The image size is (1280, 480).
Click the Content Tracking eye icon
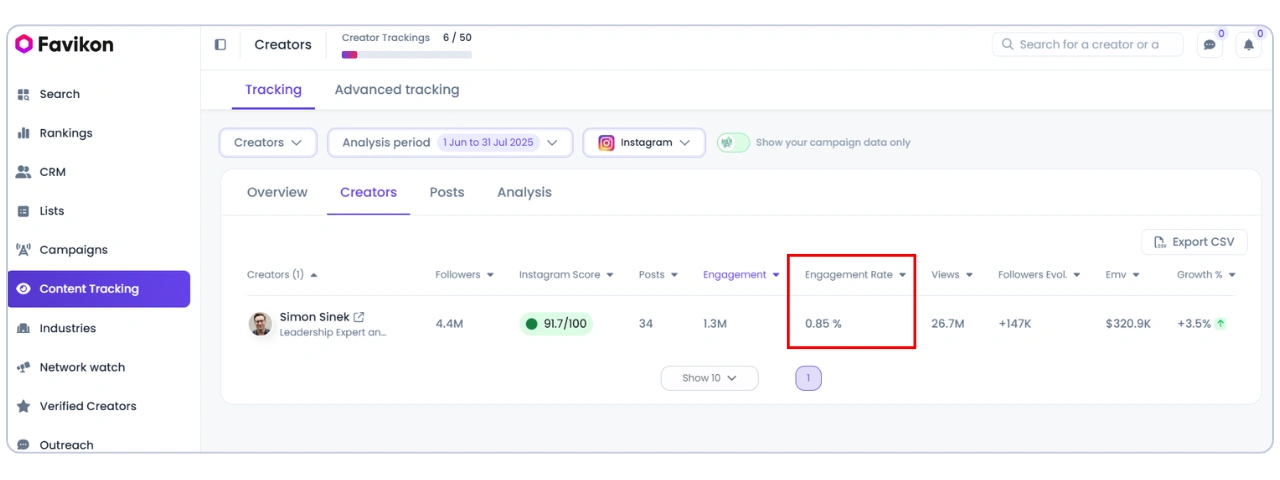(x=24, y=289)
